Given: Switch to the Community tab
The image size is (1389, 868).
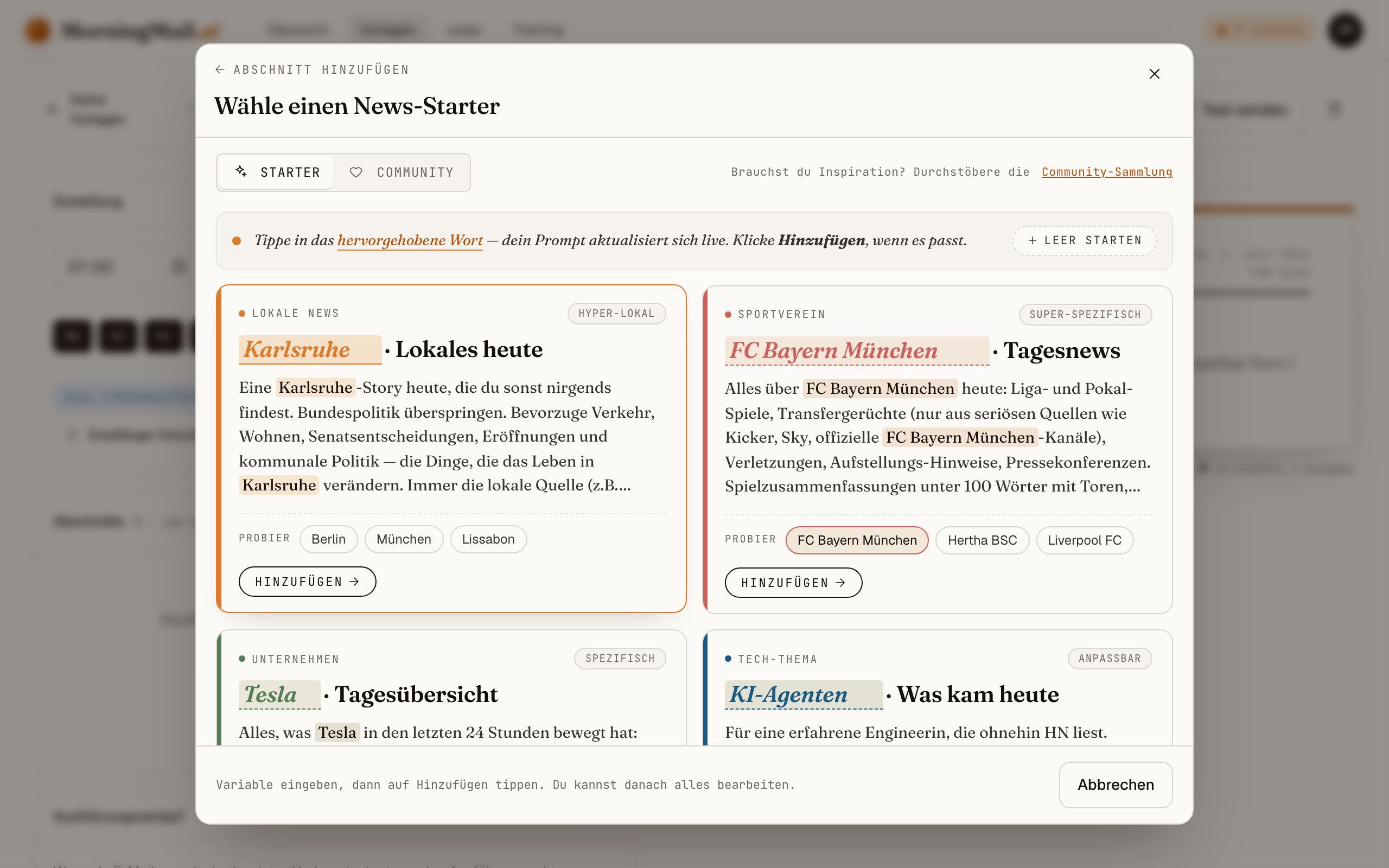Looking at the screenshot, I should click(x=401, y=172).
